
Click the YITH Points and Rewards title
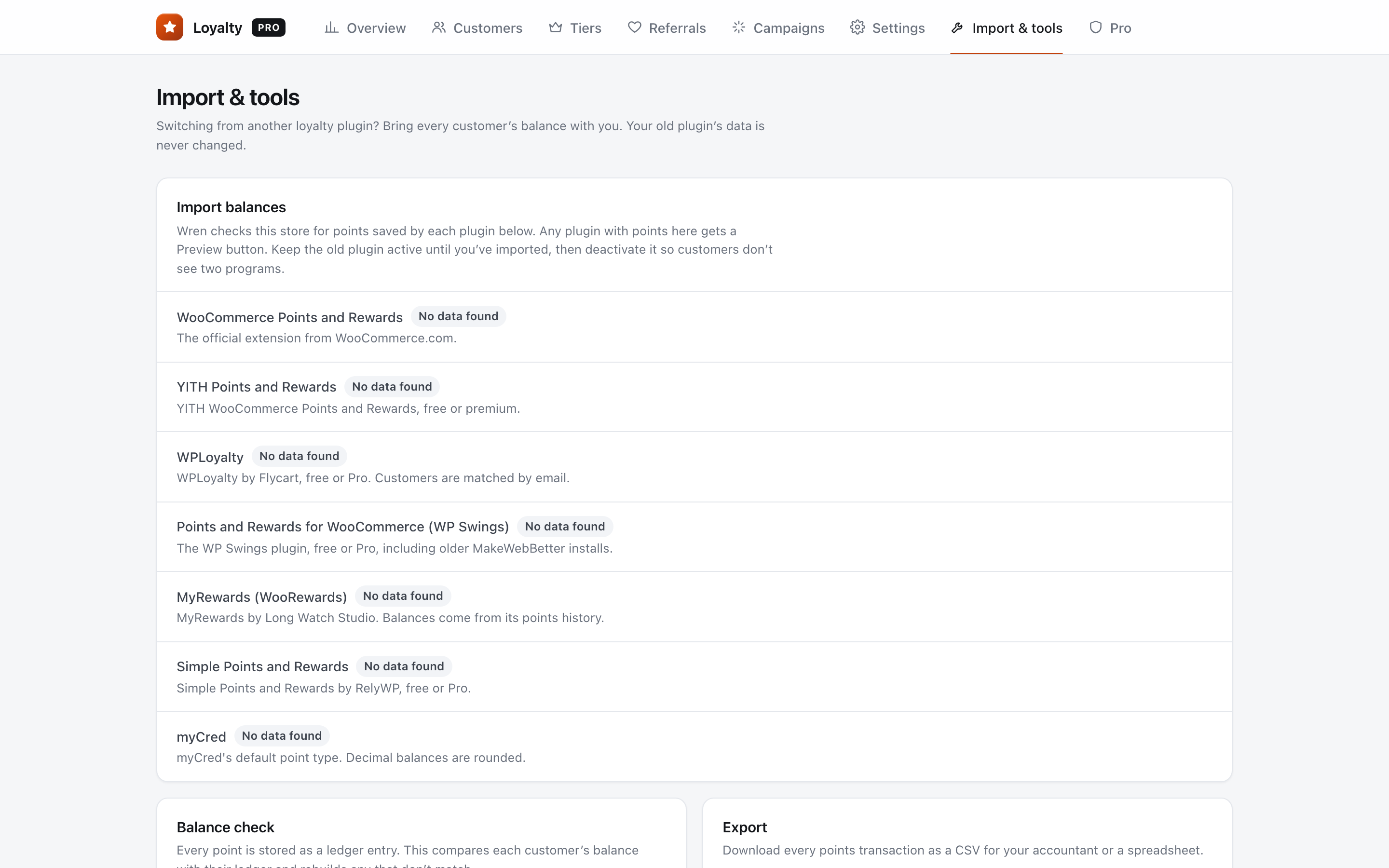coord(257,387)
